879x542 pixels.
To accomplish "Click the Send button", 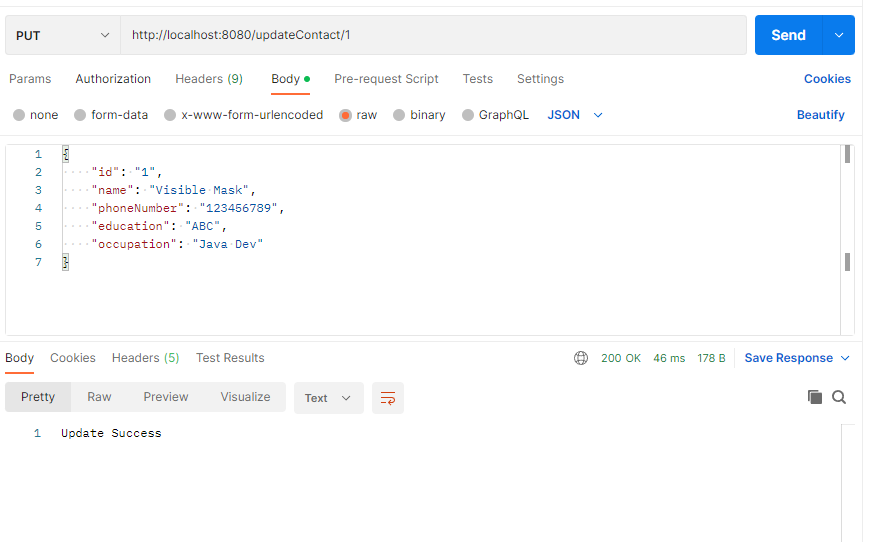I will (788, 35).
